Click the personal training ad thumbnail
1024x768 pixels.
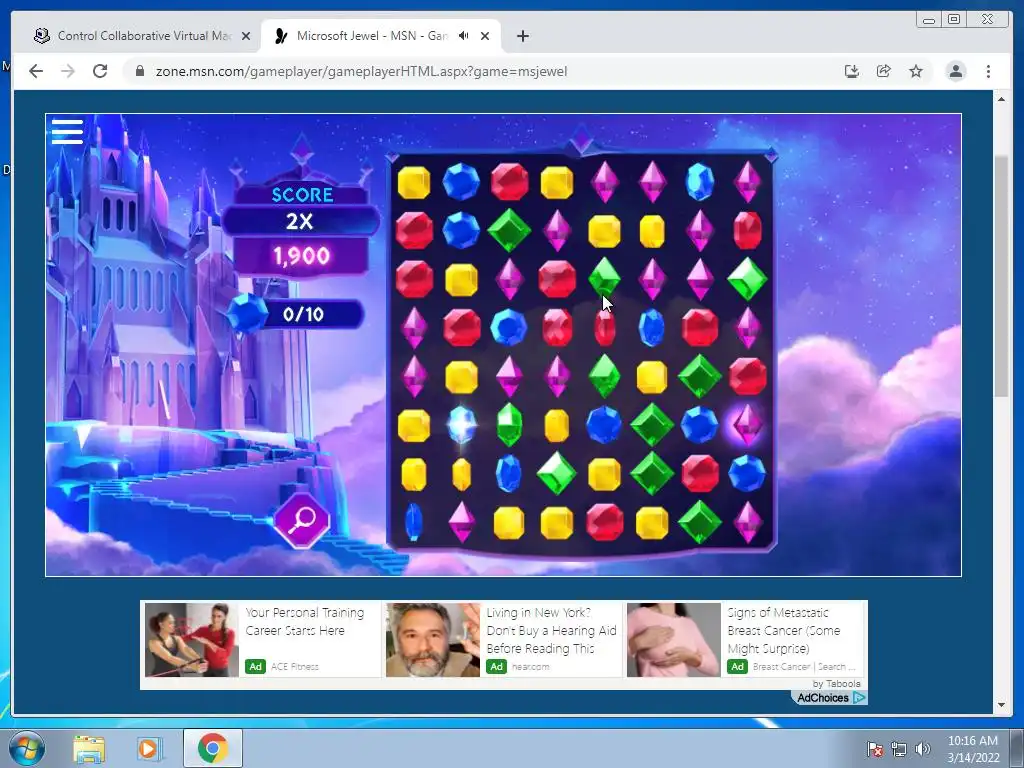(192, 639)
